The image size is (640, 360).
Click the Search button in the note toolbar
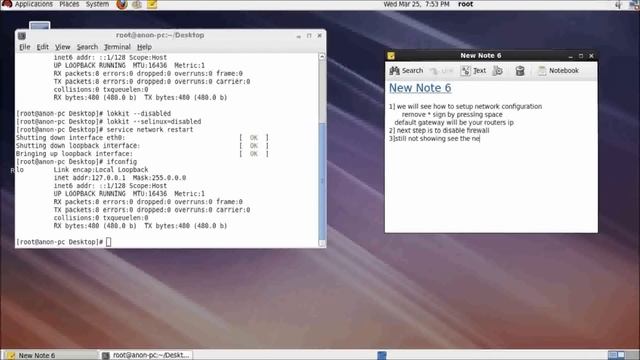[x=406, y=71]
